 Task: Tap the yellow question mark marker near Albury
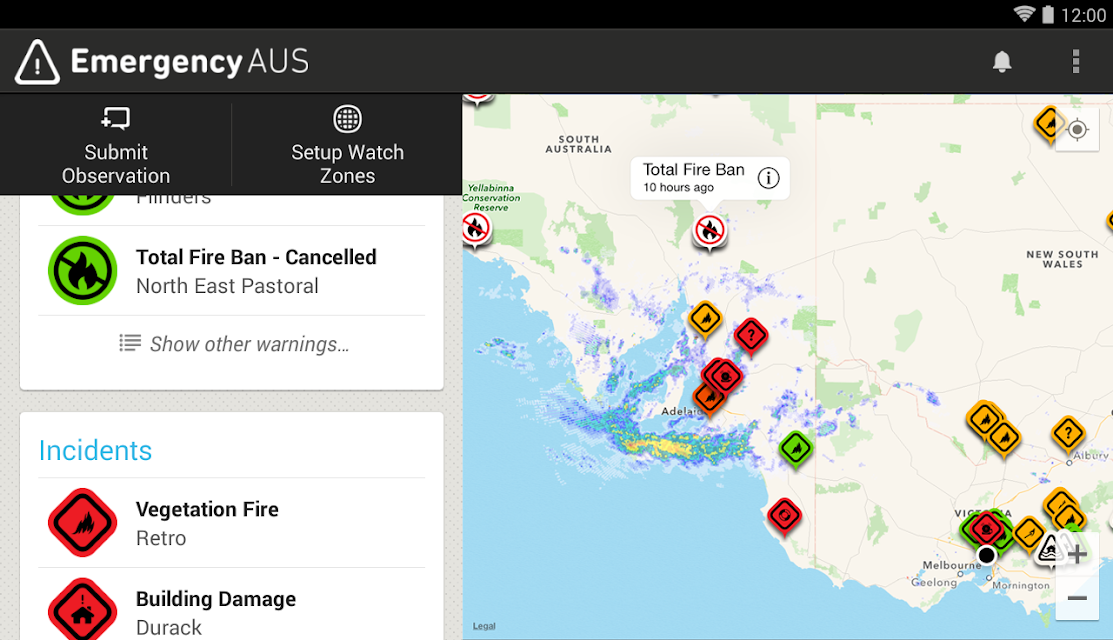point(1068,433)
